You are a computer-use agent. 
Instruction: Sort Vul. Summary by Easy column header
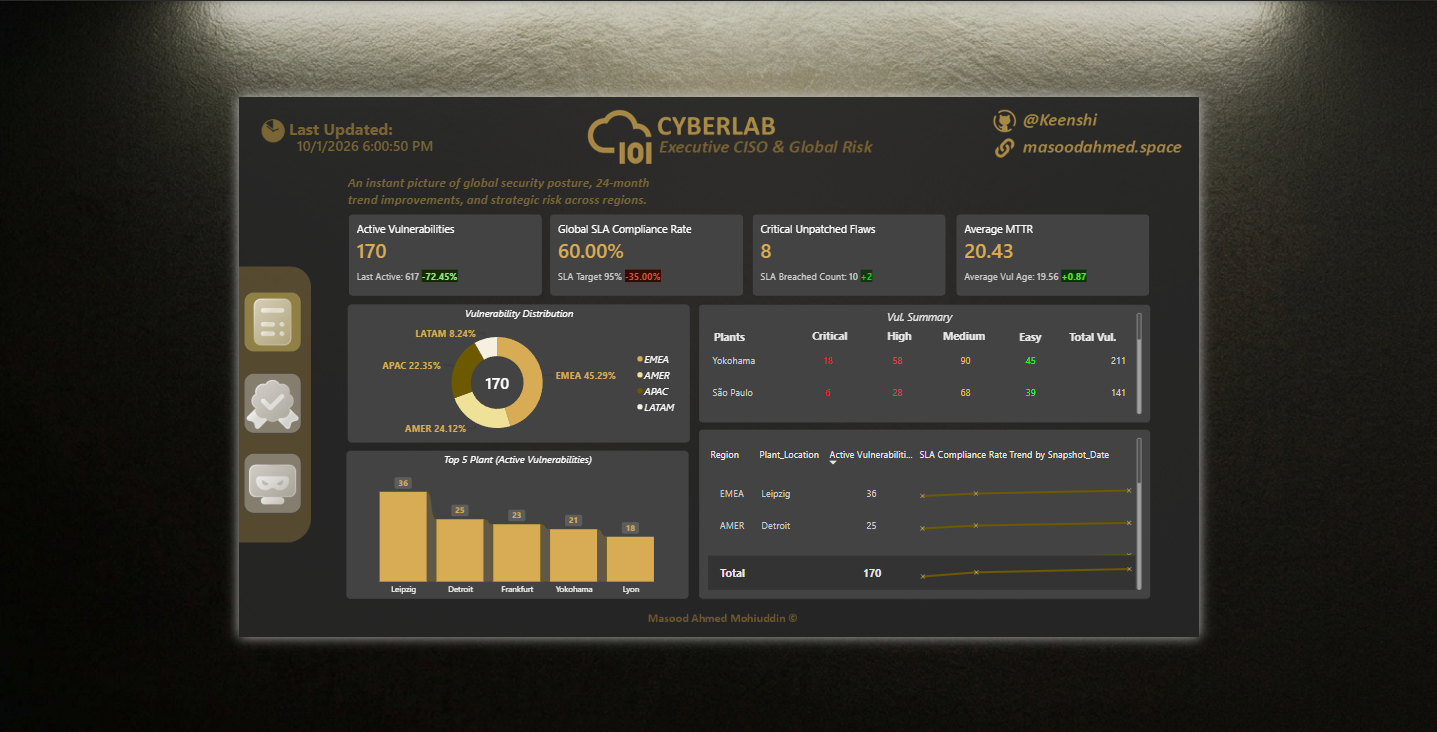pyautogui.click(x=1030, y=337)
